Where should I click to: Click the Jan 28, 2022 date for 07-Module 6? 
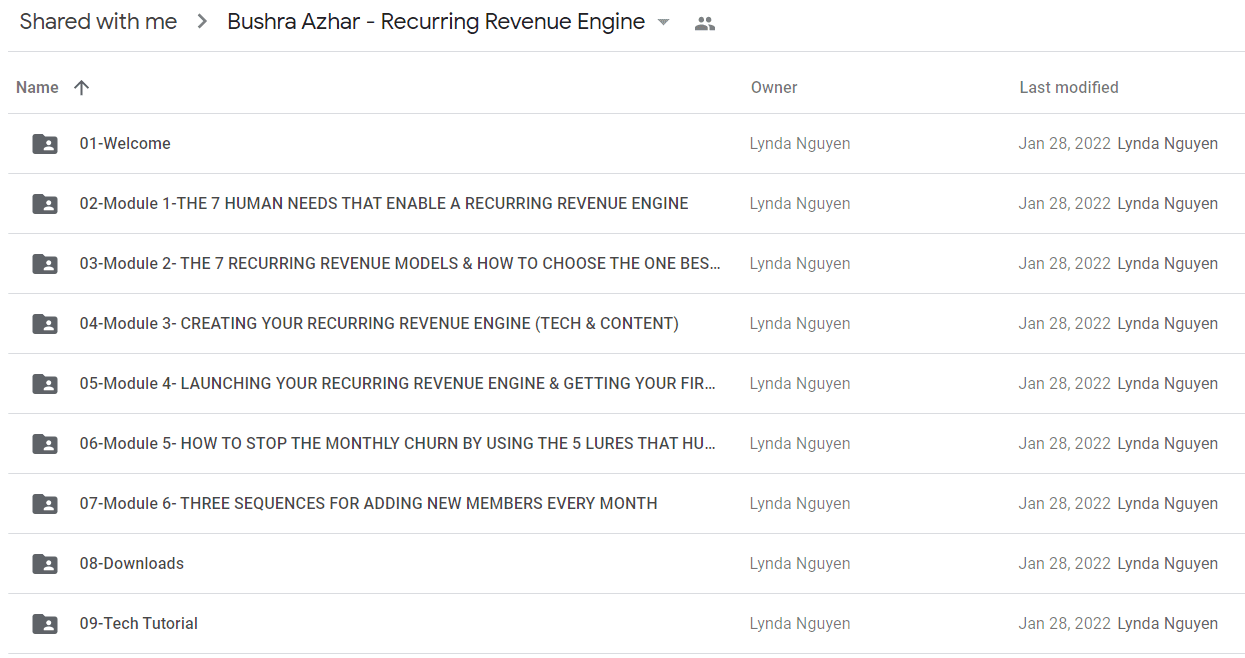[1065, 504]
